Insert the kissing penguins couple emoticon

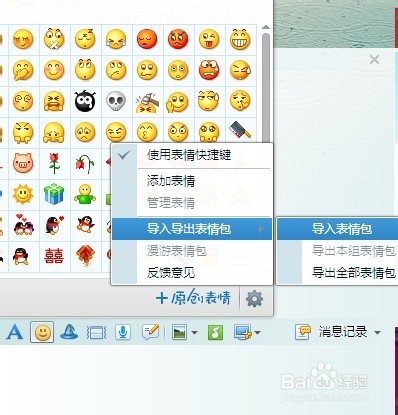tap(23, 225)
